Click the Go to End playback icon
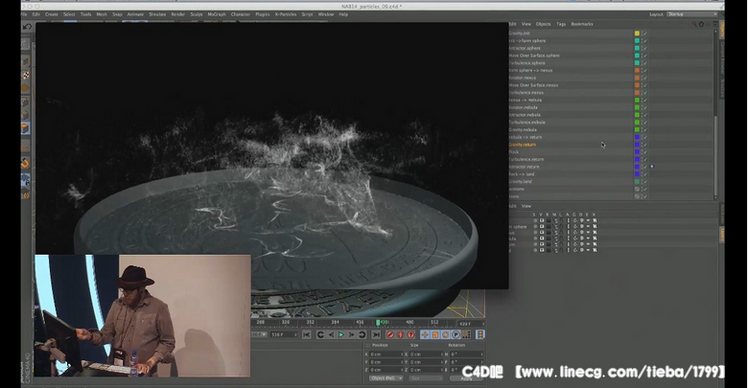The height and width of the screenshot is (388, 750). point(376,335)
